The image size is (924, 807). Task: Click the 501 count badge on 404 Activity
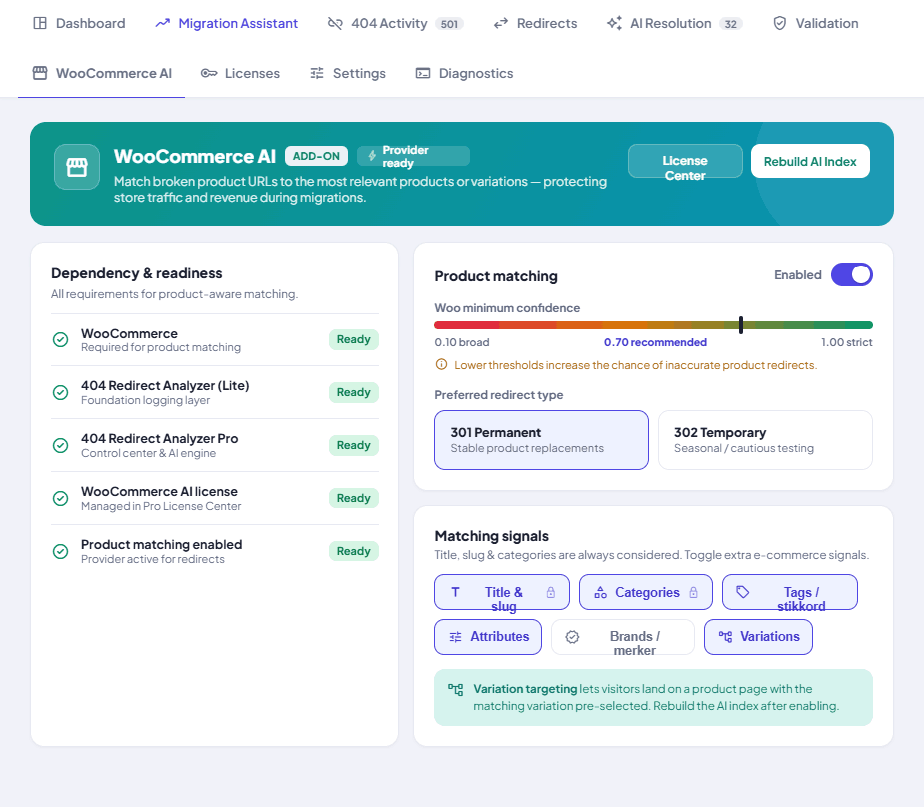tap(449, 24)
